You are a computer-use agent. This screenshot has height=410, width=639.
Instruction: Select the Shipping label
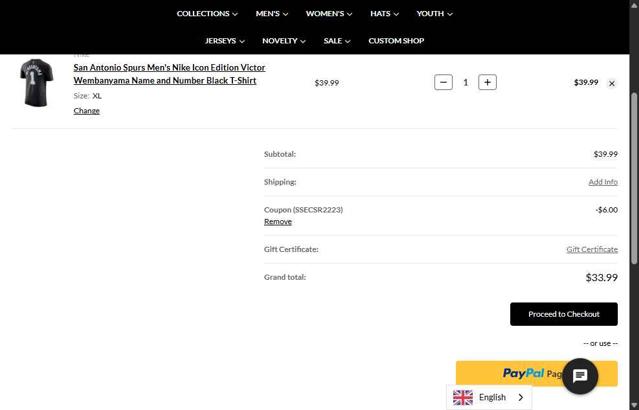[x=280, y=182]
